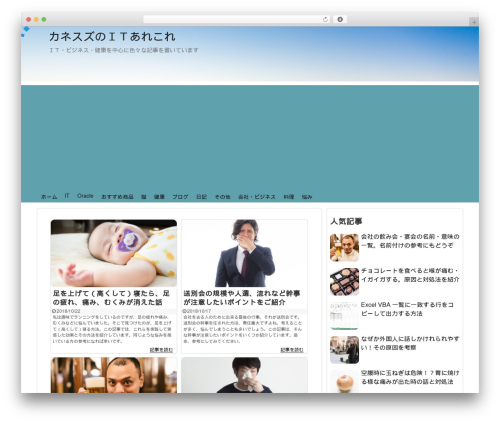Open the ブログ menu item
Image resolution: width=500 pixels, height=423 pixels.
click(x=180, y=197)
